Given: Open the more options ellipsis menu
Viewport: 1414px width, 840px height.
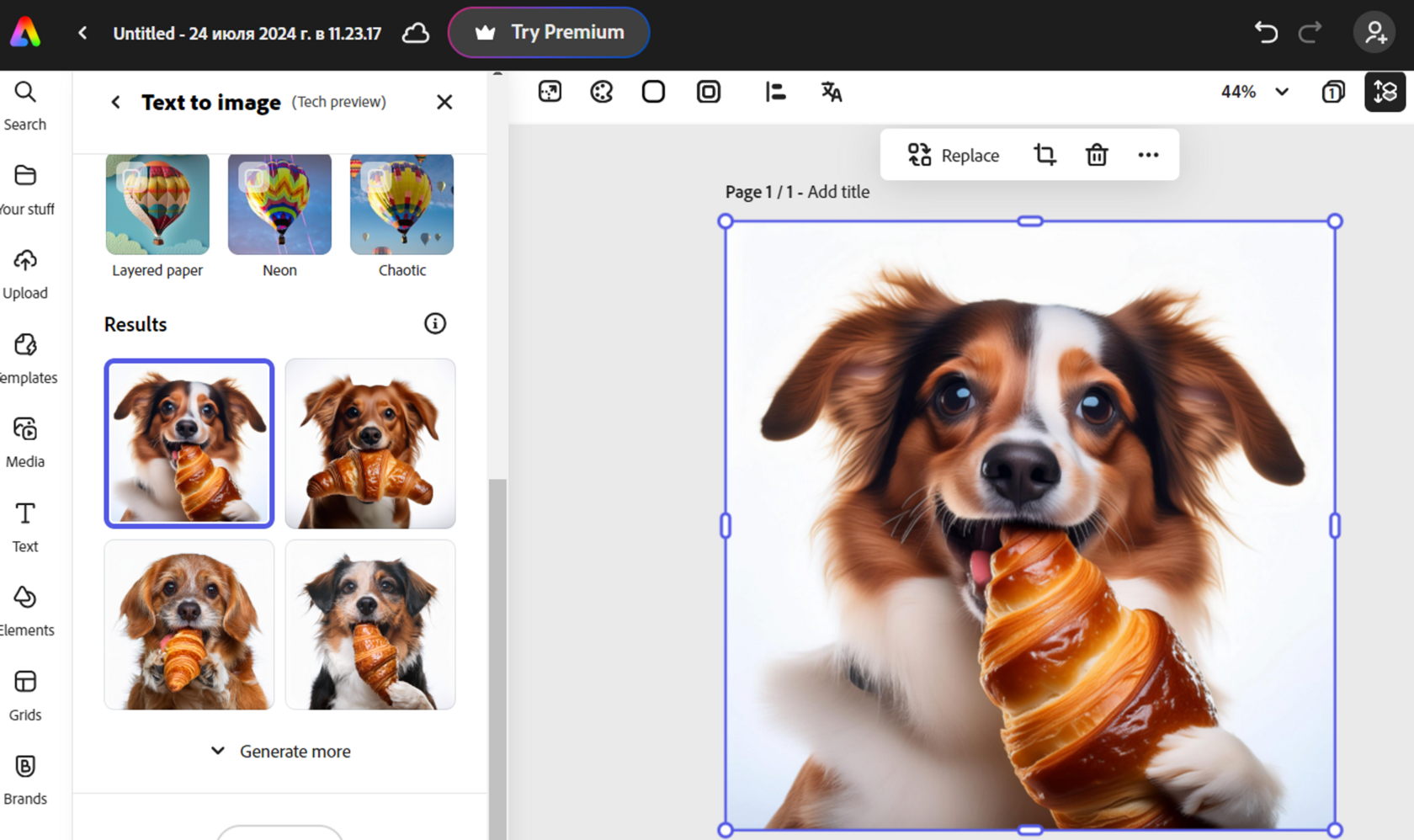Looking at the screenshot, I should tap(1148, 155).
